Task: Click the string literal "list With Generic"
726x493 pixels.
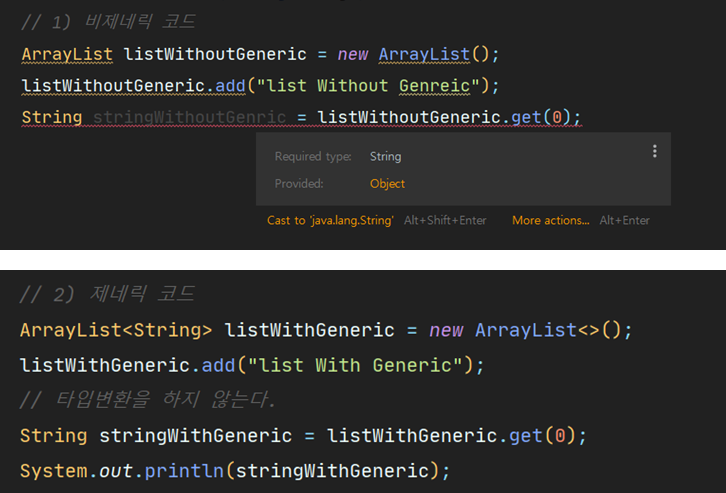Action: point(356,365)
